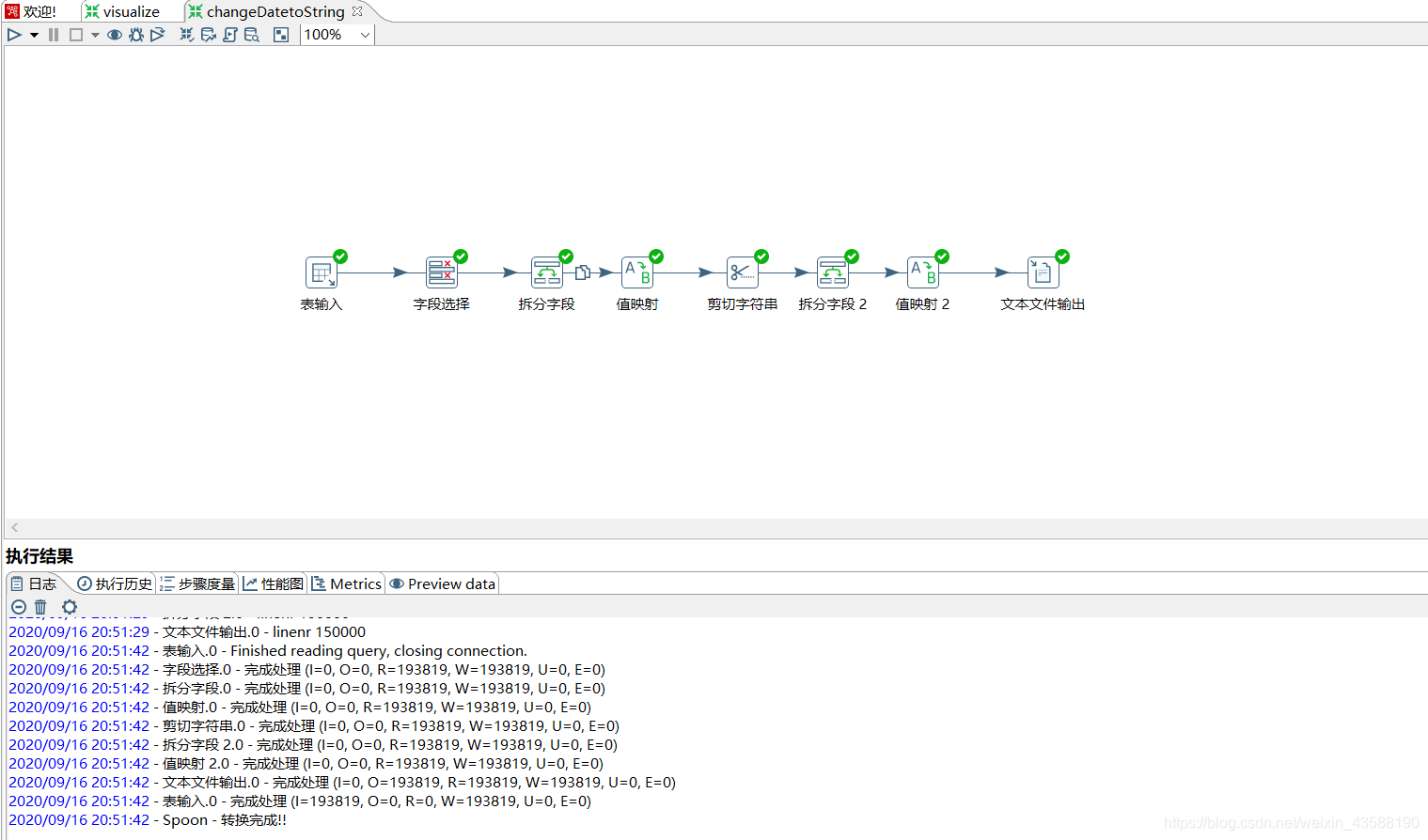The image size is (1428, 840).
Task: Show error lines with the log circle icon
Action: coord(18,607)
